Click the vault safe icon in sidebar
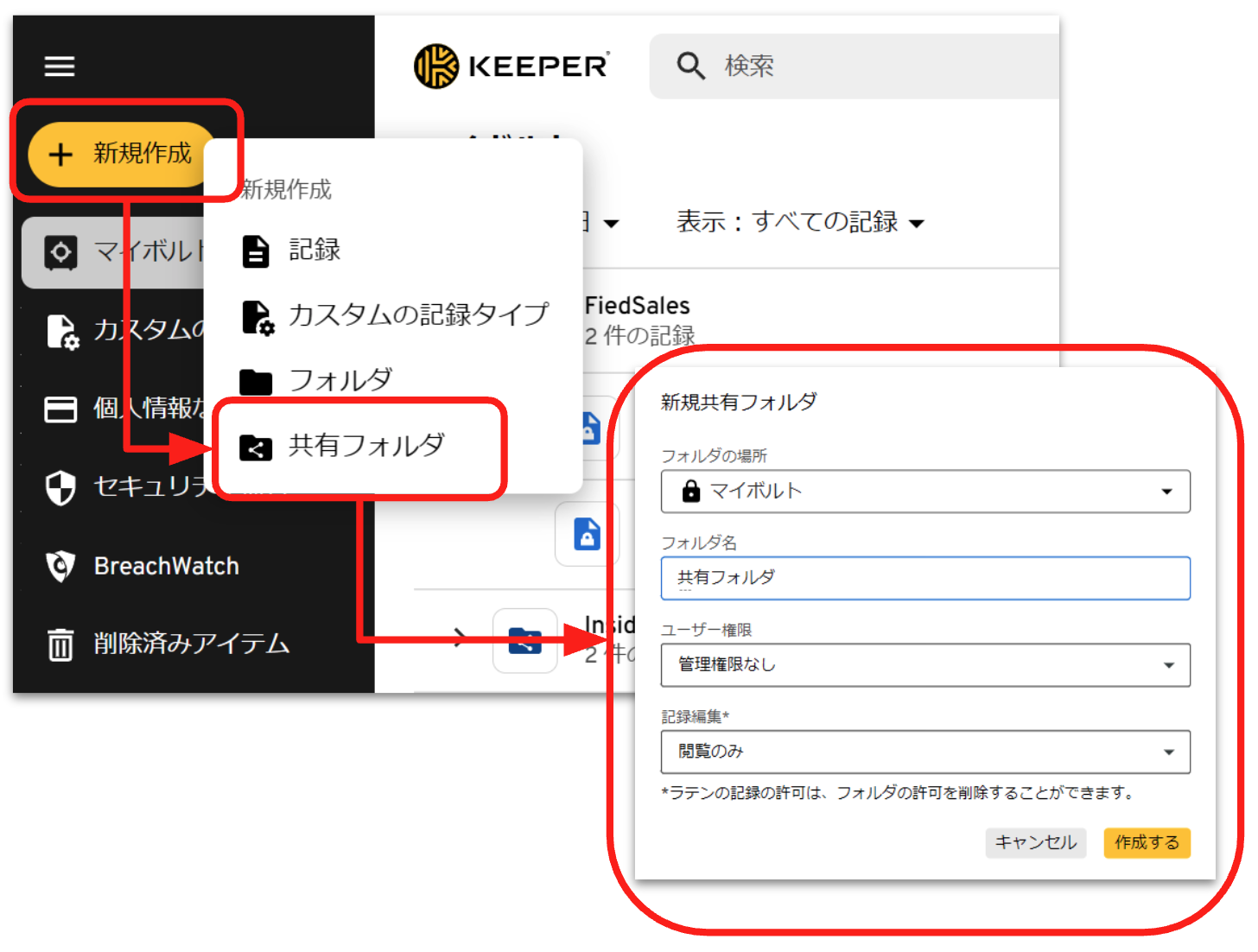The width and height of the screenshot is (1258, 952). (x=60, y=252)
